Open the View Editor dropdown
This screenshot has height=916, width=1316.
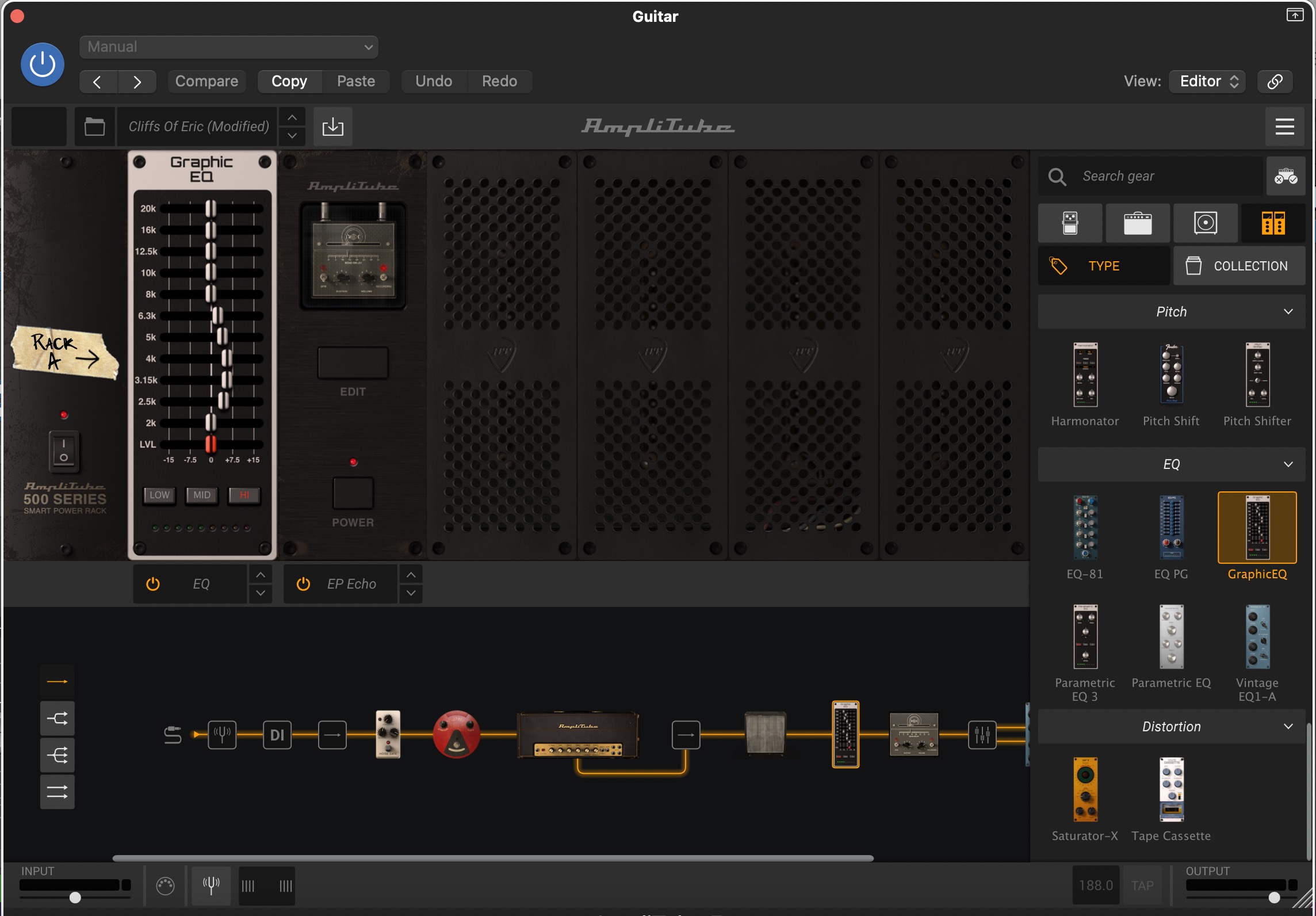click(1207, 81)
